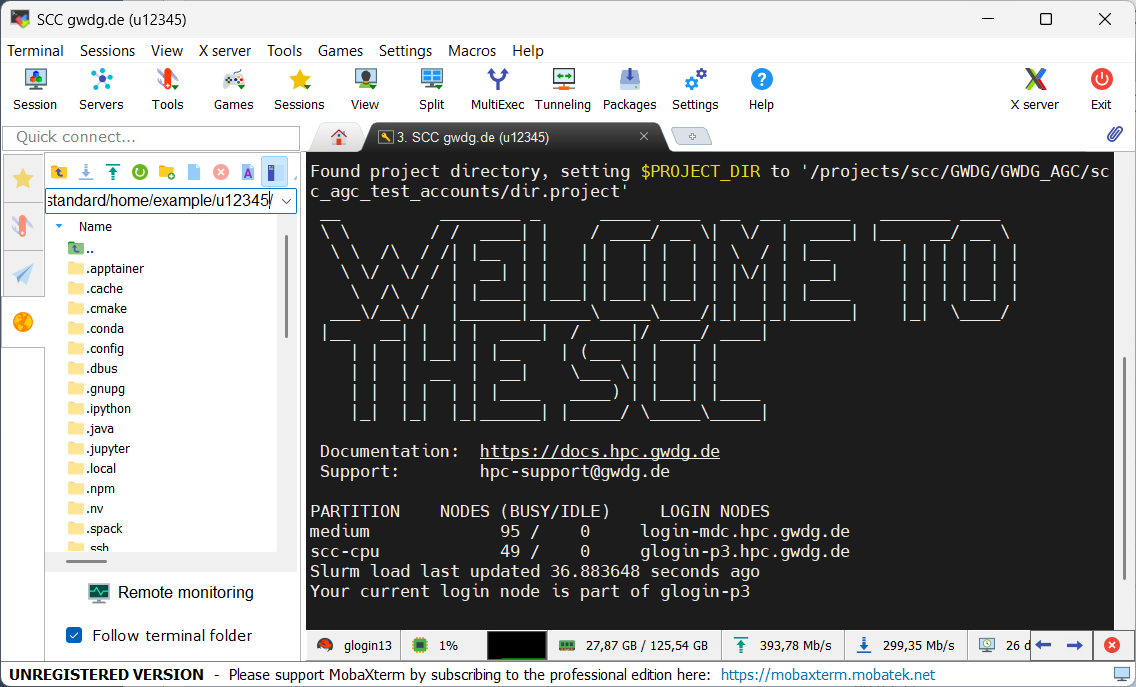Launch MultiExec mode
This screenshot has width=1136, height=687.
coord(497,88)
